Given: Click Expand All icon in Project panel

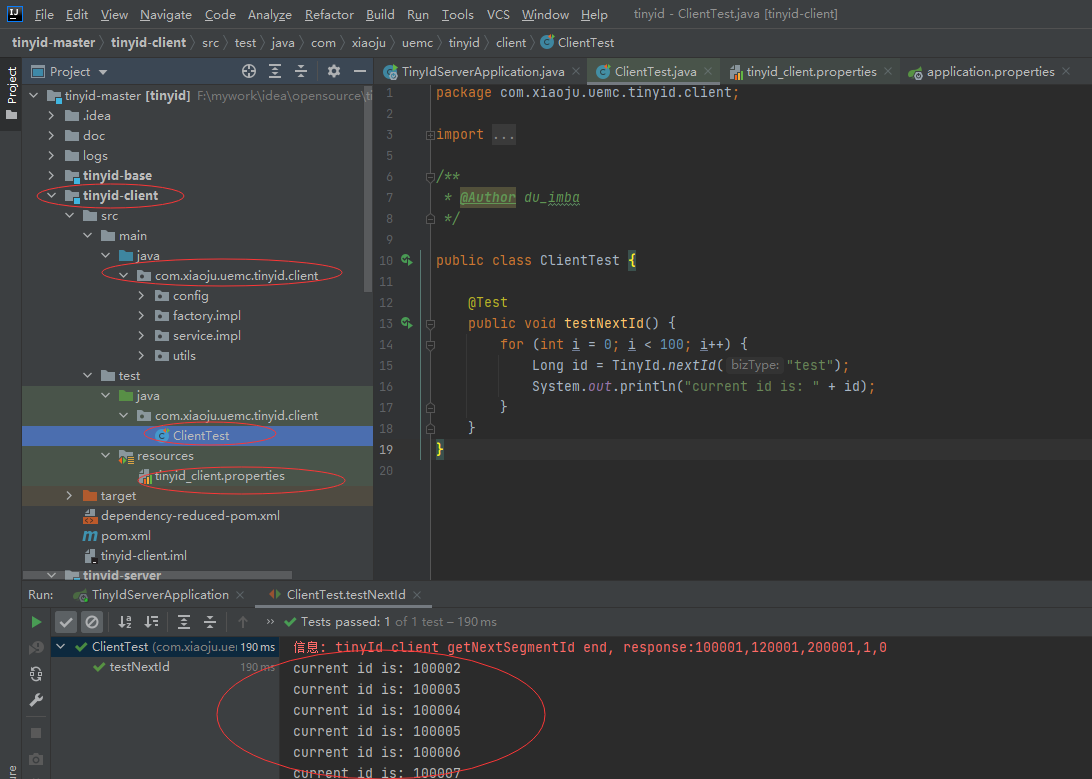Looking at the screenshot, I should pos(275,71).
